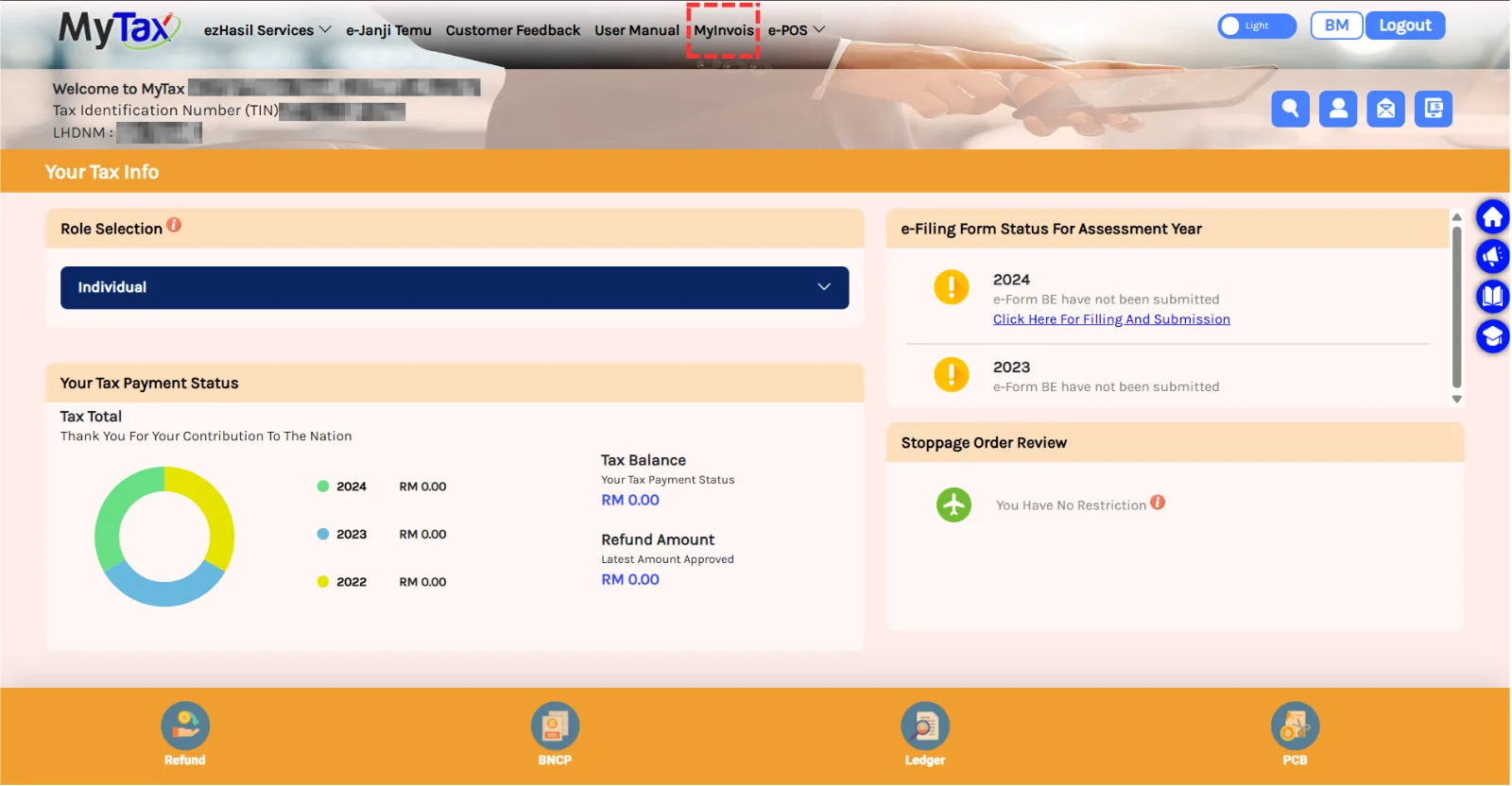Open the blue receipt icon beside mail
This screenshot has height=786, width=1512.
click(x=1434, y=109)
